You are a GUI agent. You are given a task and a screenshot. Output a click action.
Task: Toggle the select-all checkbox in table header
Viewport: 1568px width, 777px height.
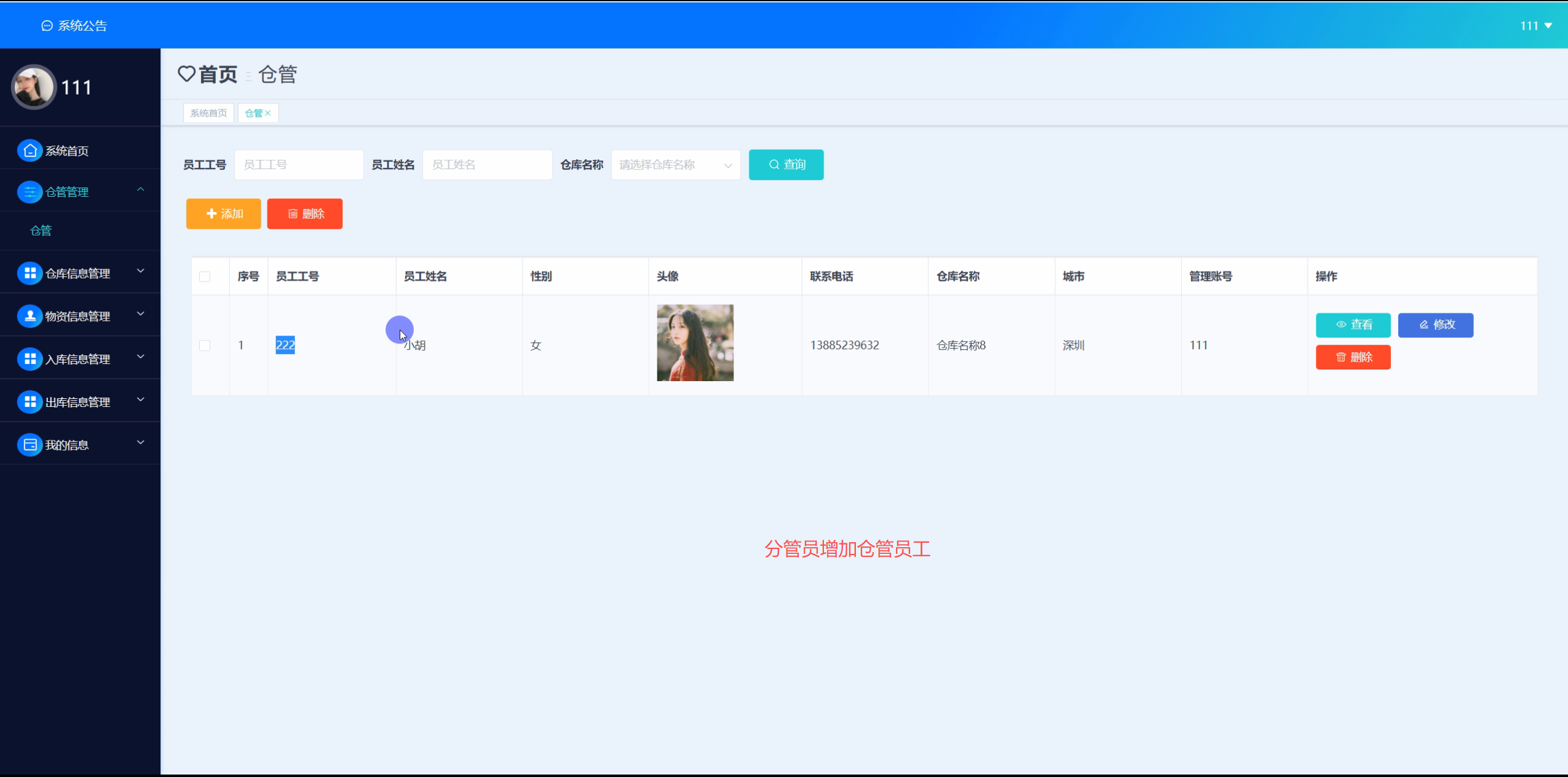click(205, 277)
